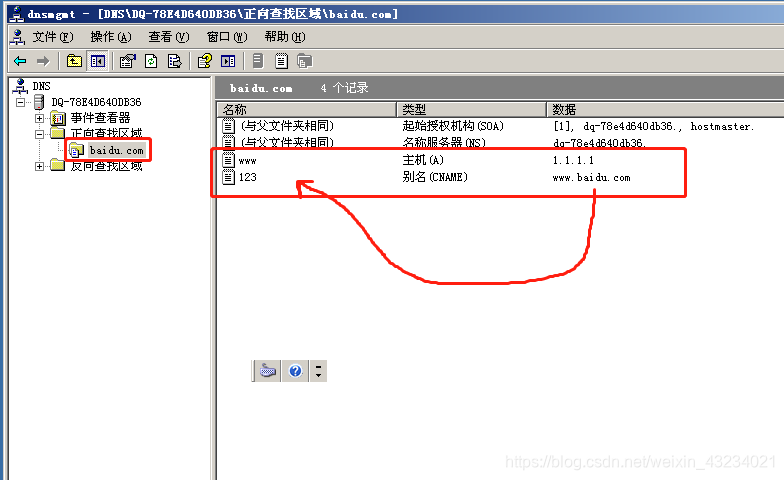Select 反向查找区域 folder in tree

click(x=106, y=166)
